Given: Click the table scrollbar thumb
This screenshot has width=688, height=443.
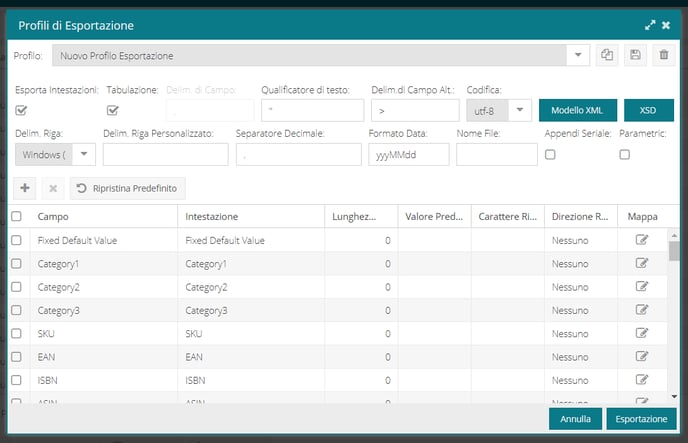Looking at the screenshot, I should (x=674, y=251).
